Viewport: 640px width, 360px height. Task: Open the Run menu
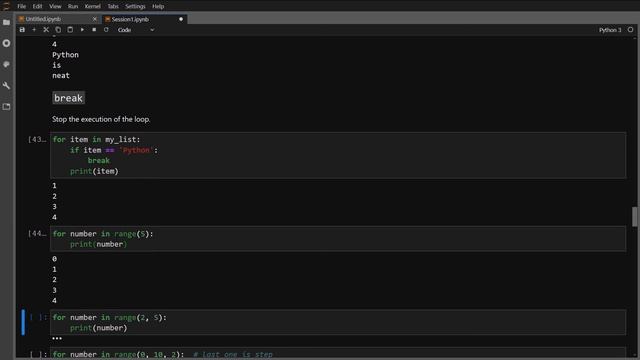click(x=73, y=6)
